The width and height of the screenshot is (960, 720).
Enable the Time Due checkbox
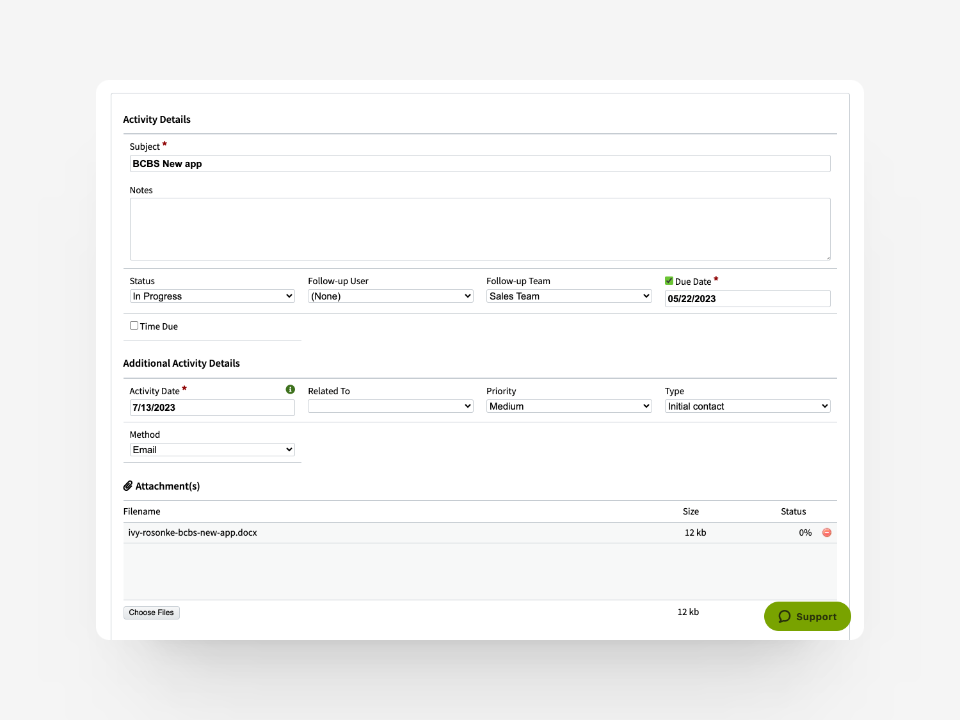(x=133, y=325)
